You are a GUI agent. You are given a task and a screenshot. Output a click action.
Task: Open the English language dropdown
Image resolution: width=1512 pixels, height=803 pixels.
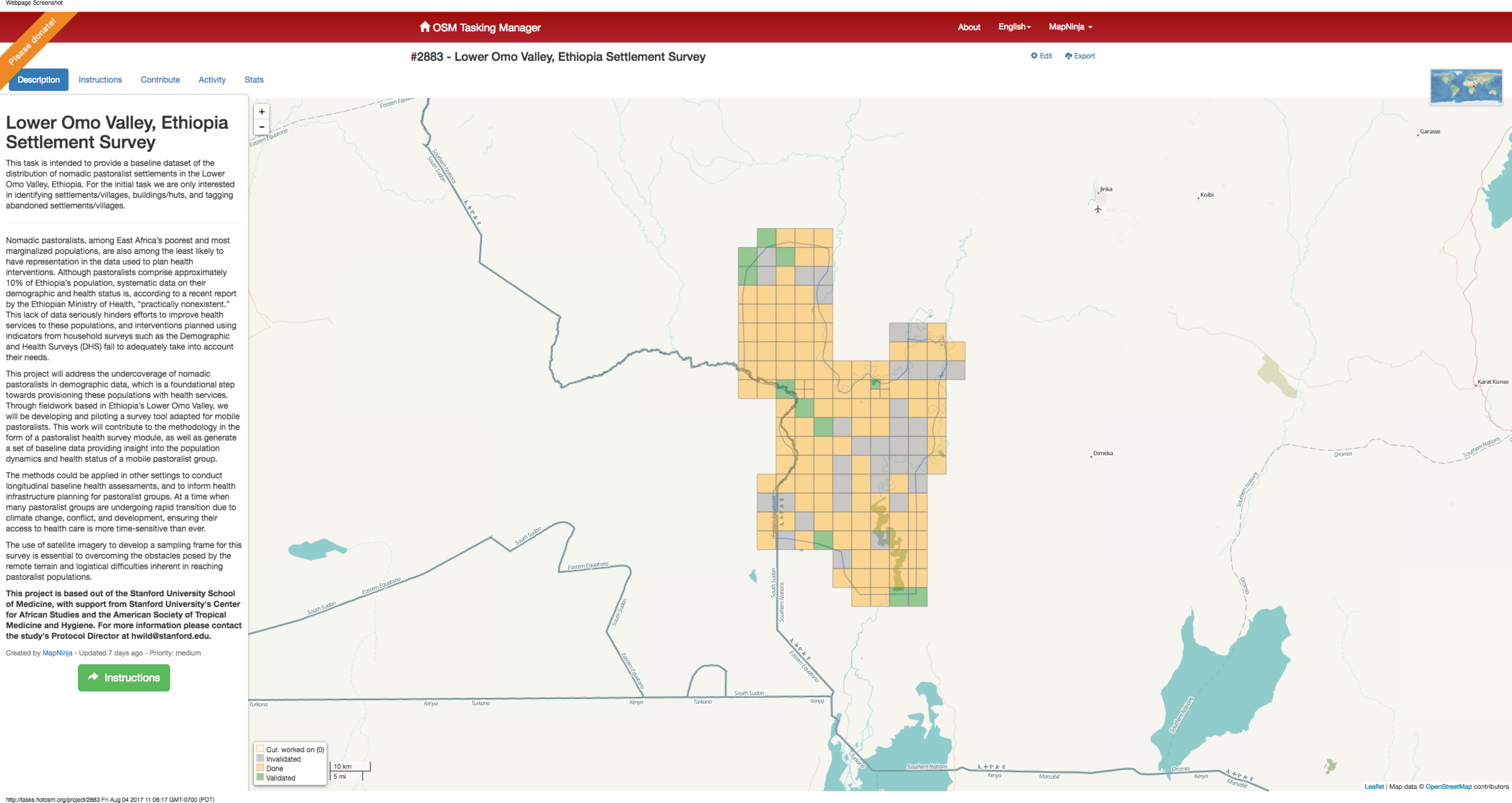(x=1014, y=27)
